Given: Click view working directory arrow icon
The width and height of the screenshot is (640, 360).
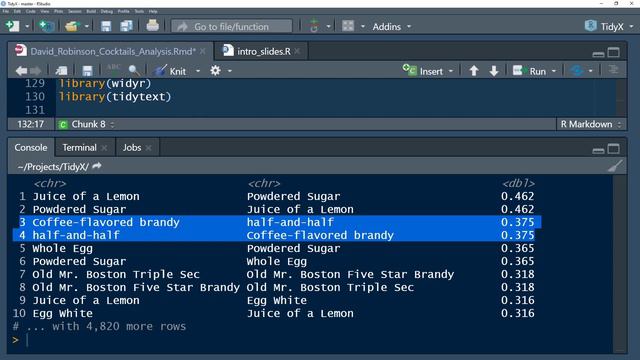Looking at the screenshot, I should (x=97, y=166).
